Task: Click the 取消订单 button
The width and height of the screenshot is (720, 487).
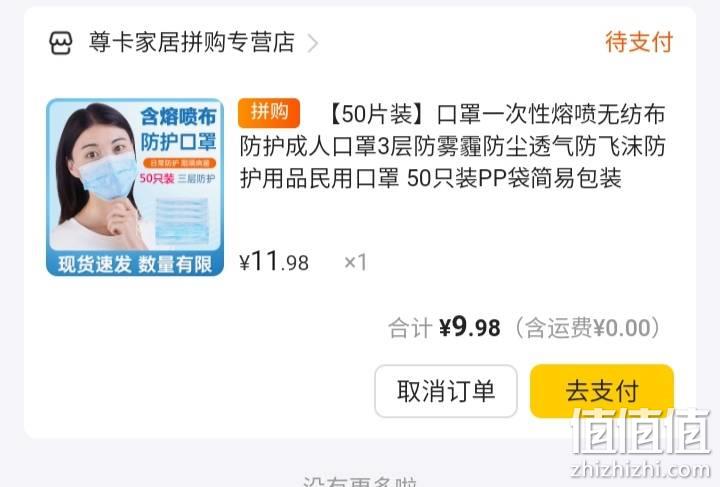Action: 446,391
